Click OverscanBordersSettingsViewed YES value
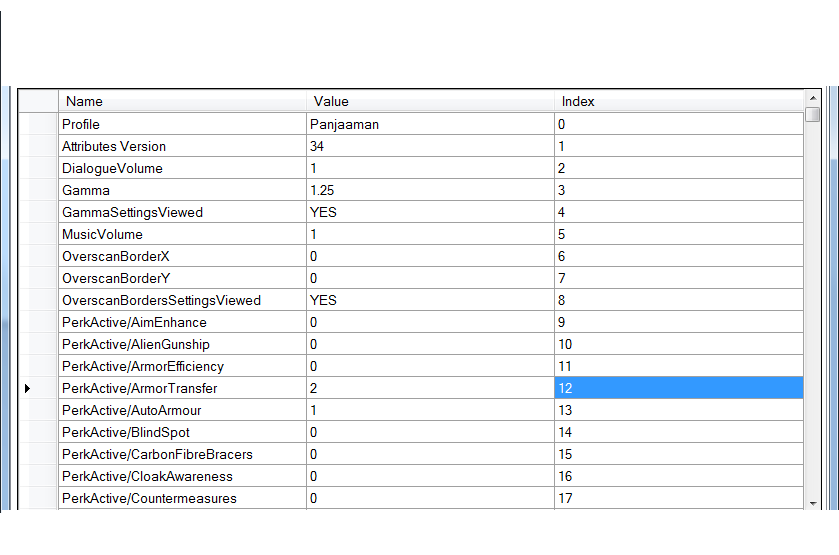Image resolution: width=839 pixels, height=555 pixels. coord(430,300)
